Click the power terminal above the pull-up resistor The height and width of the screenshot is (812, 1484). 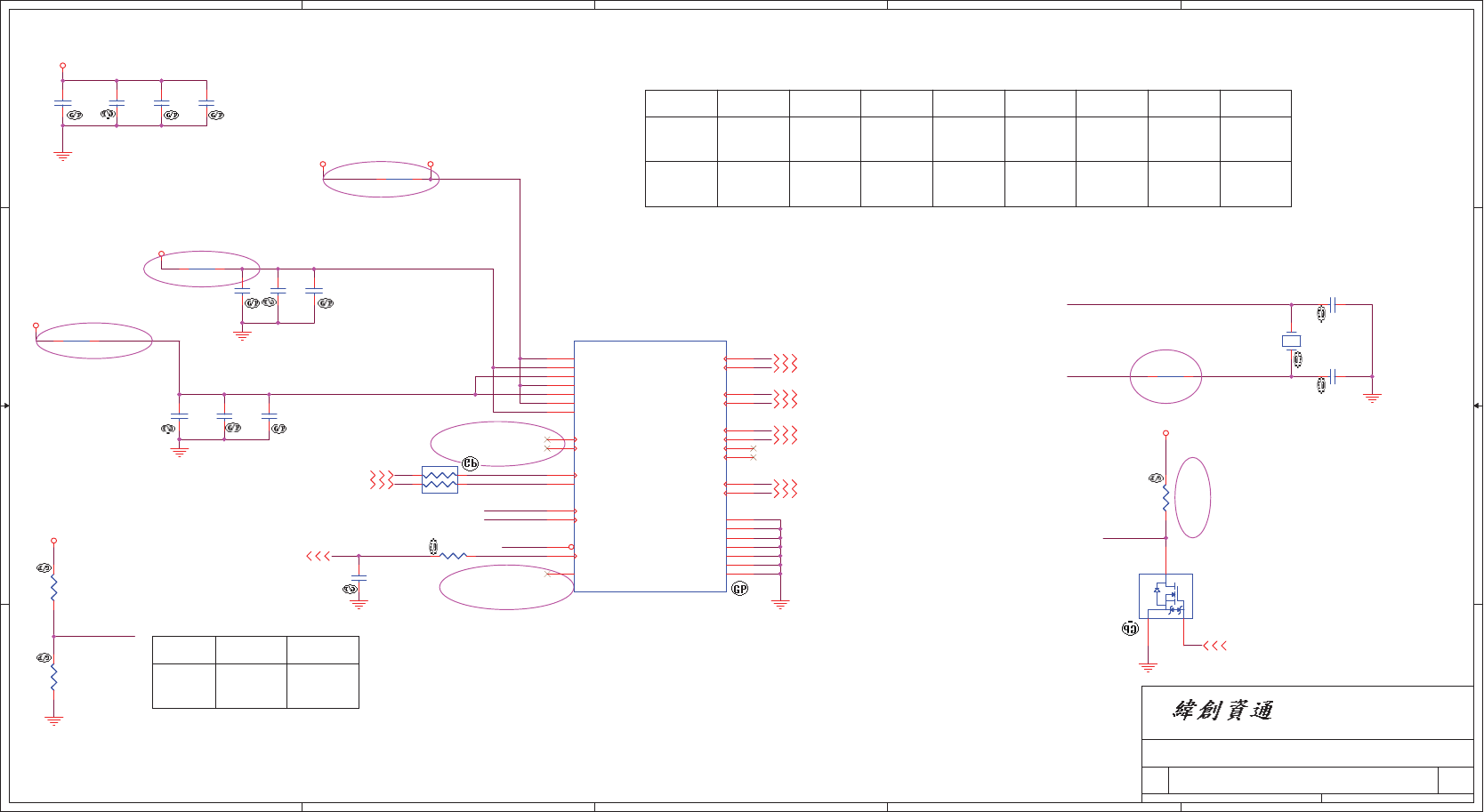pyautogui.click(x=1165, y=433)
